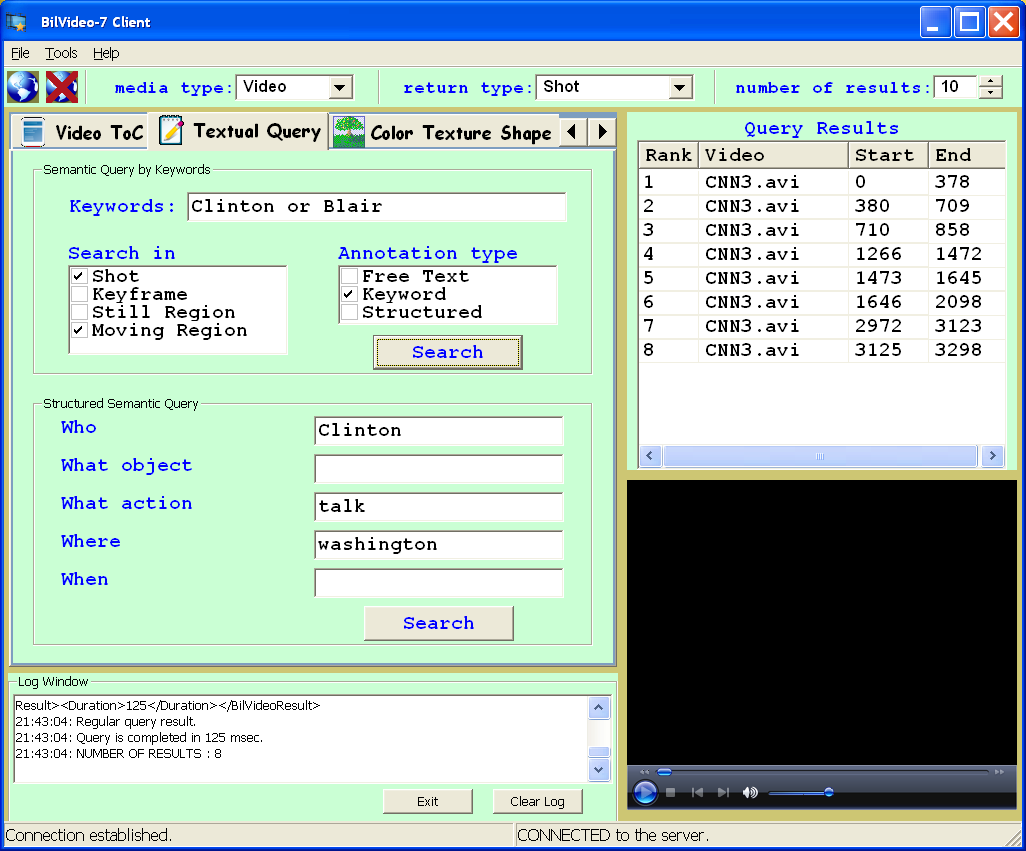Image resolution: width=1026 pixels, height=851 pixels.
Task: Click the Clear Log button
Action: tap(537, 801)
